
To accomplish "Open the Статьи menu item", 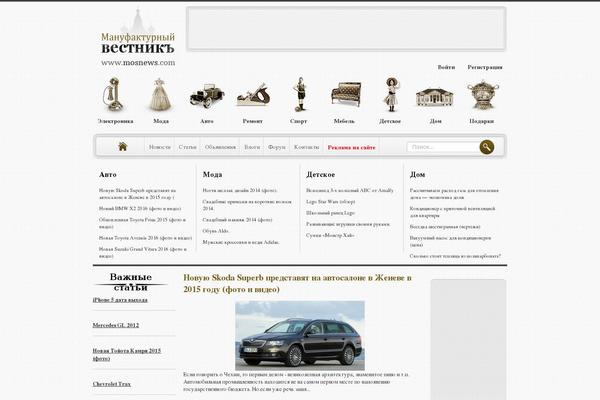I will [188, 147].
